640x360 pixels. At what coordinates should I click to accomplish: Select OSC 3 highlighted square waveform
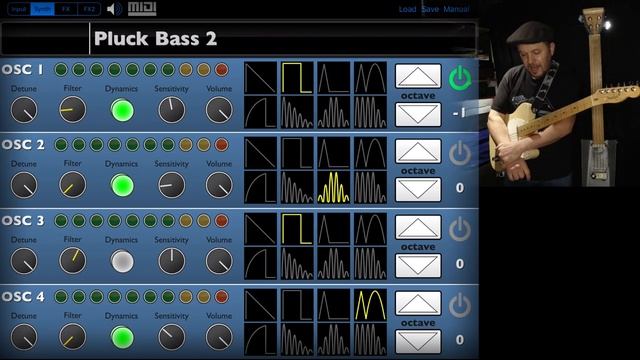(x=297, y=229)
